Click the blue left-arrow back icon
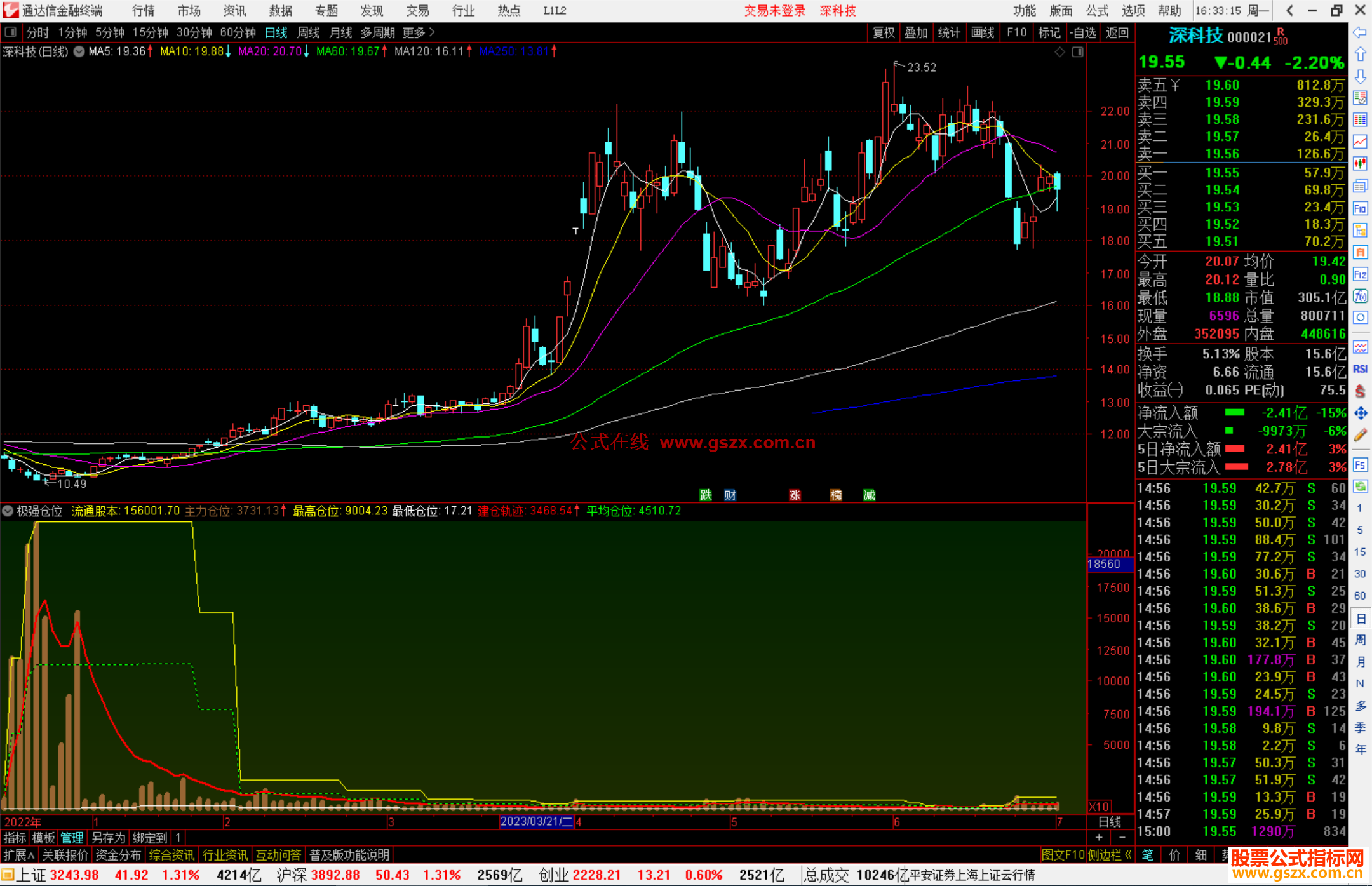1372x886 pixels. (1360, 32)
